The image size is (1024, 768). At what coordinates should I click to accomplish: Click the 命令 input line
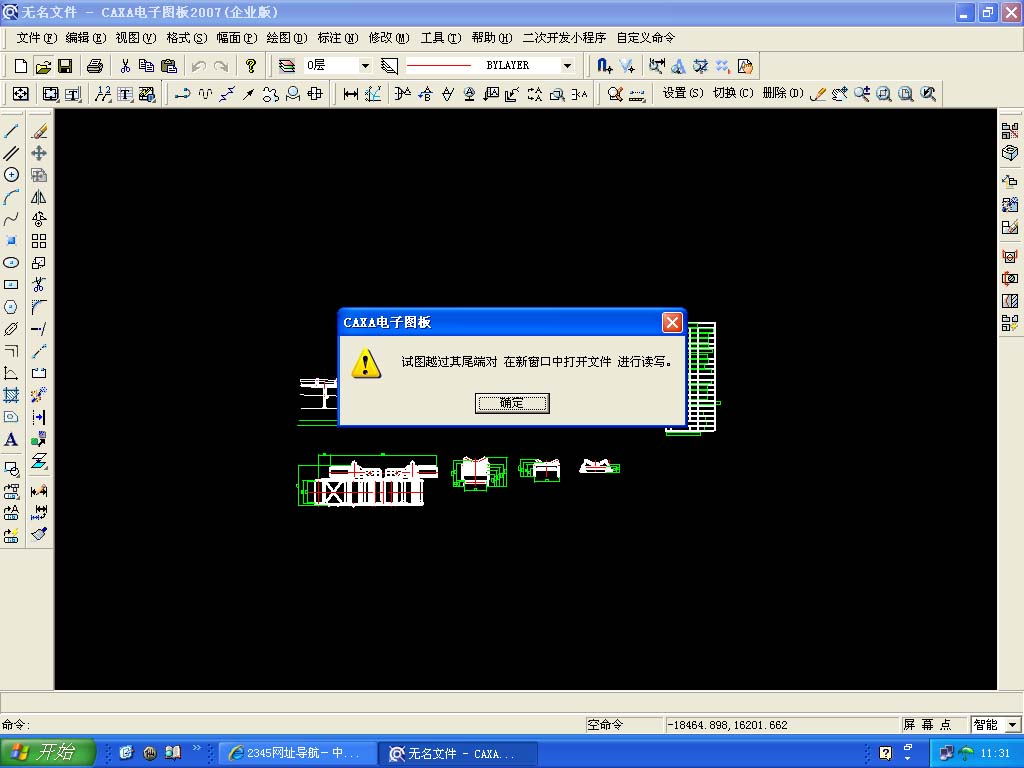[x=293, y=724]
